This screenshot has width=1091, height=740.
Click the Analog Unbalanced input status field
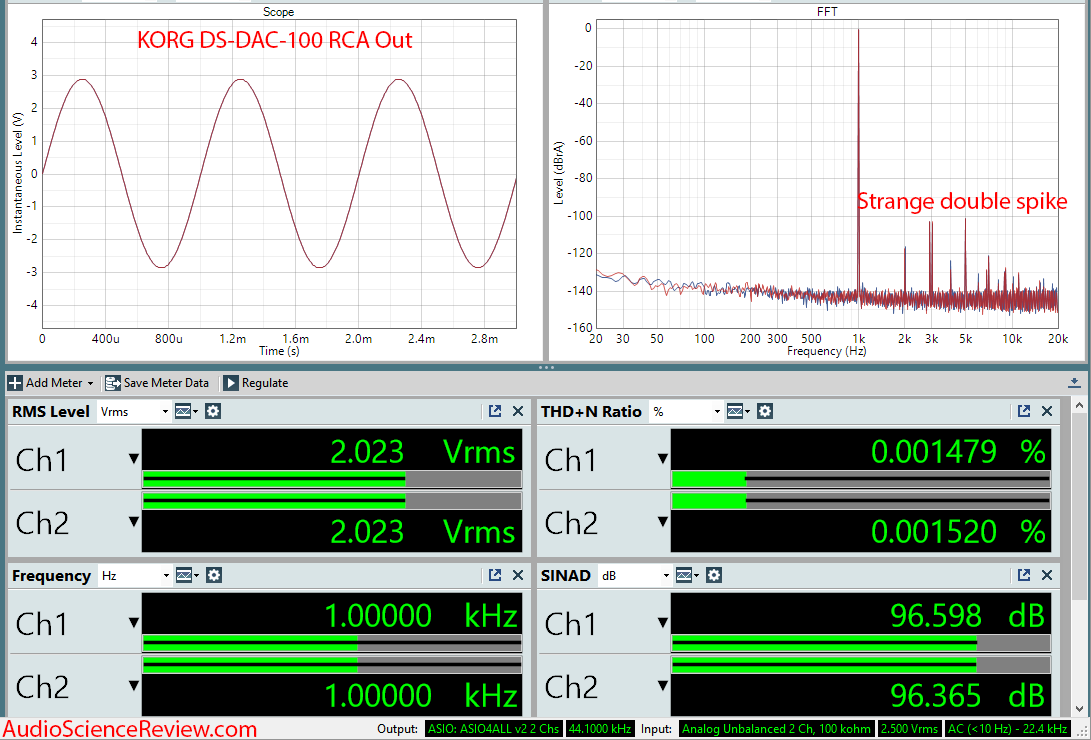(777, 729)
